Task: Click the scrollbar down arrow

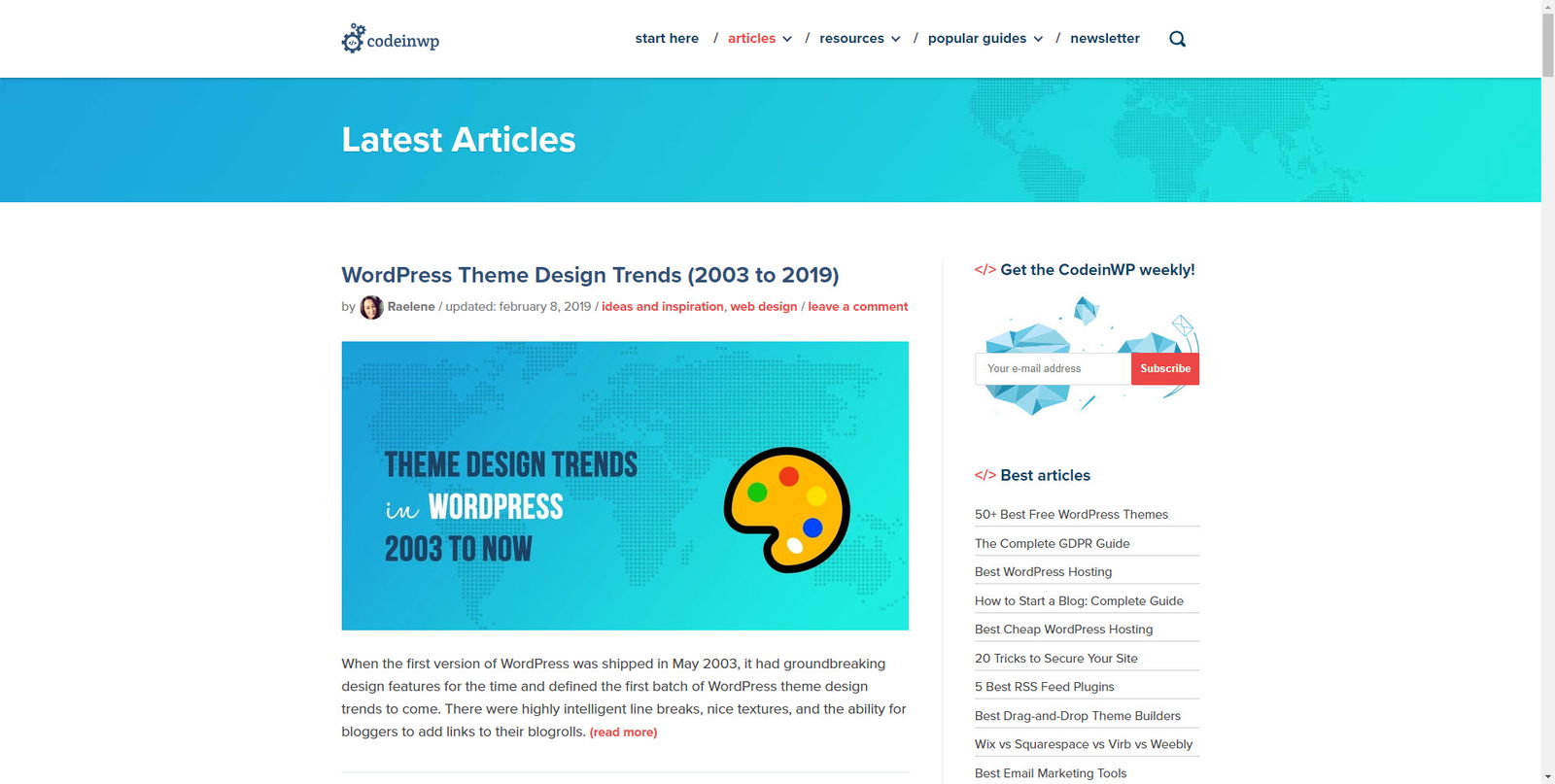Action: [x=1548, y=777]
